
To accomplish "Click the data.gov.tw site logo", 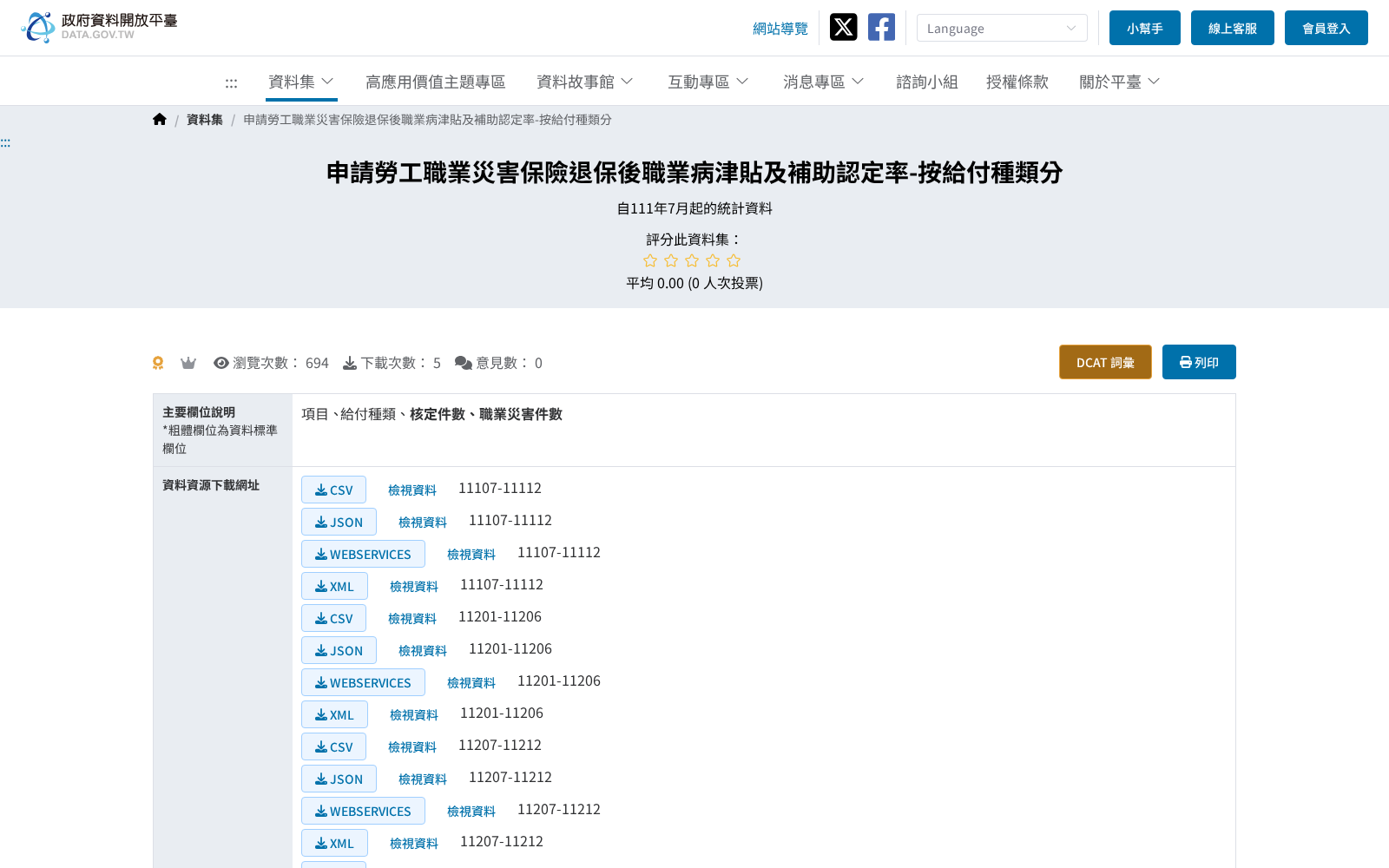I will coord(99,27).
